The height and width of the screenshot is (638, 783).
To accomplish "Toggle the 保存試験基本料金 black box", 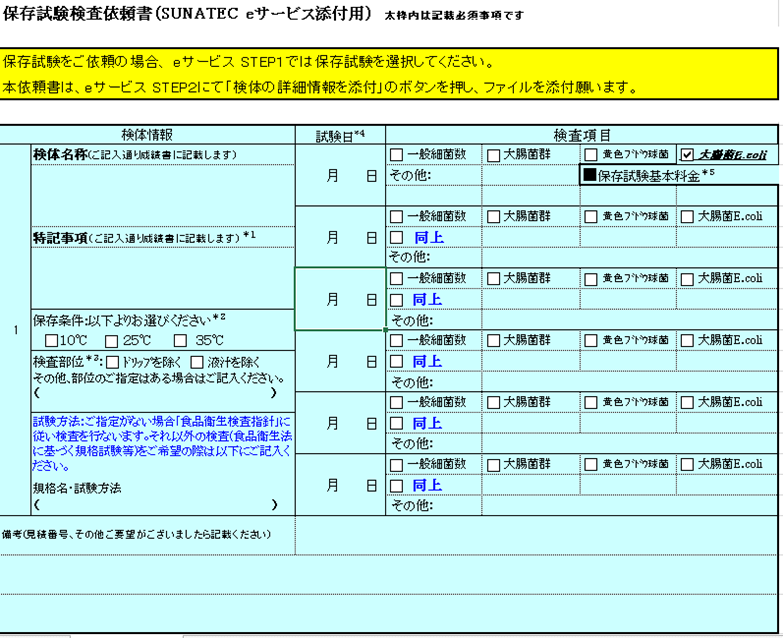I will coord(589,175).
